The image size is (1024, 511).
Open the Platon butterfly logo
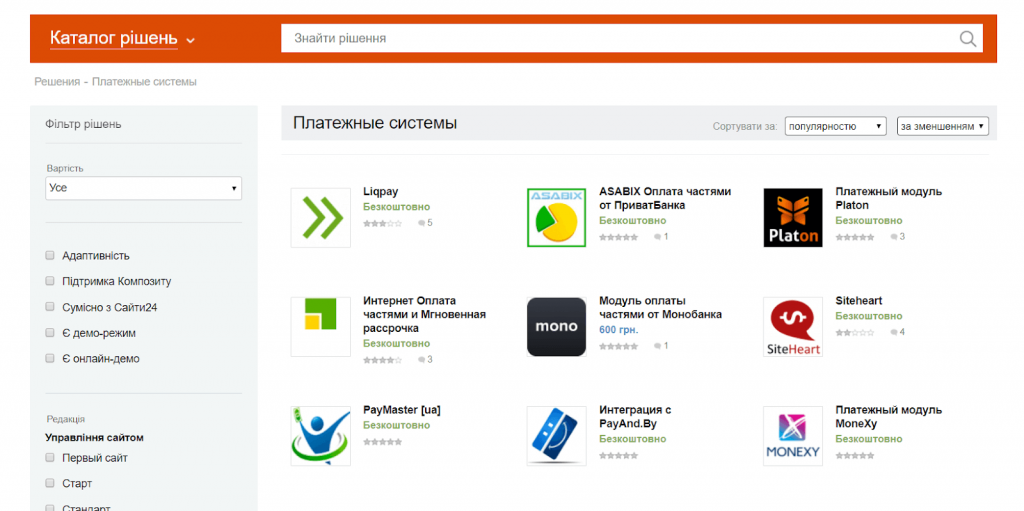tap(793, 218)
